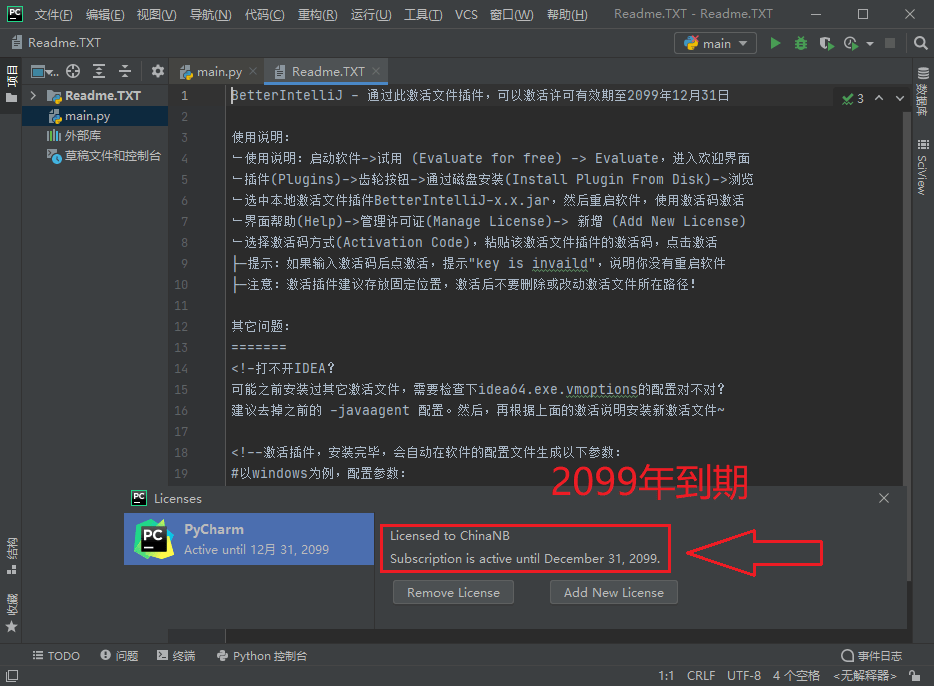Click line 1 text in editor
This screenshot has width=934, height=686.
coord(480,95)
